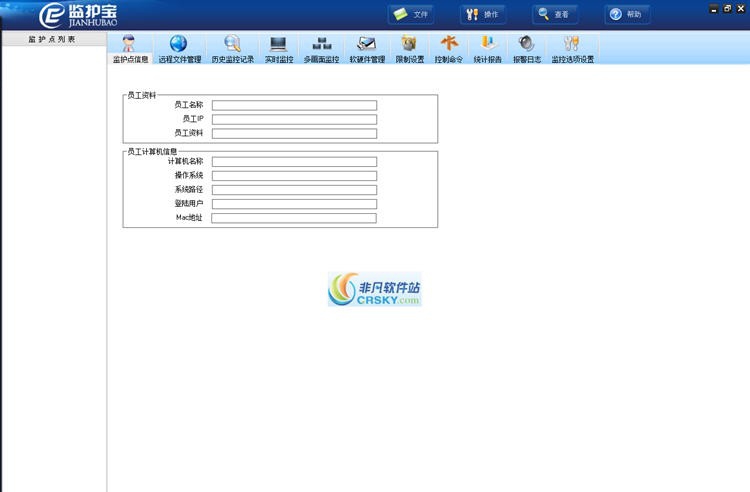The height and width of the screenshot is (492, 750).
Task: Click the 操作系统 input field
Action: [294, 175]
